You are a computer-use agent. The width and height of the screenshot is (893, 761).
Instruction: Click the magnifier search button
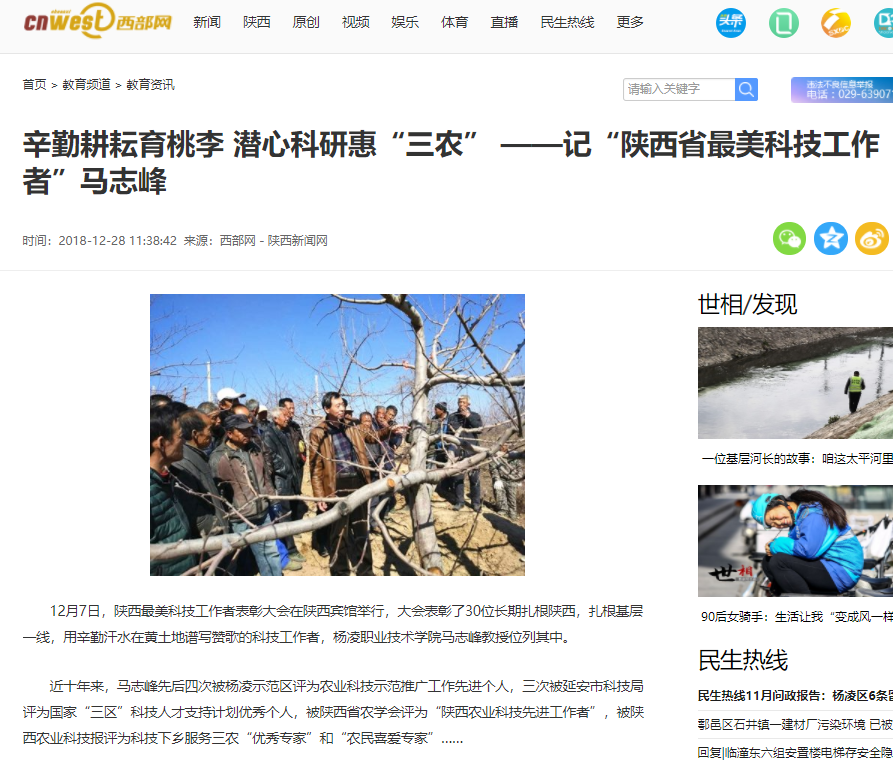pyautogui.click(x=746, y=89)
